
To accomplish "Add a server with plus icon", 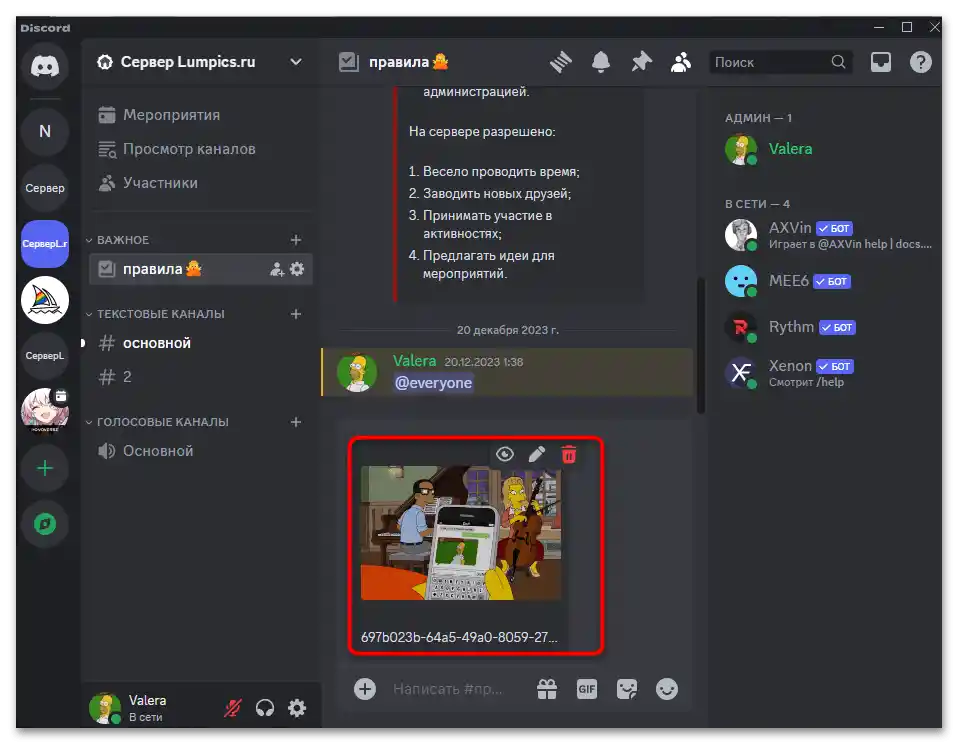I will [45, 469].
